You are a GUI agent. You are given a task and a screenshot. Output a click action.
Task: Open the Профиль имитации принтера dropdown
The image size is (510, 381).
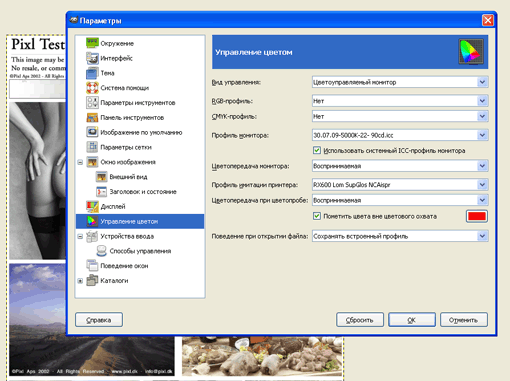(x=400, y=184)
